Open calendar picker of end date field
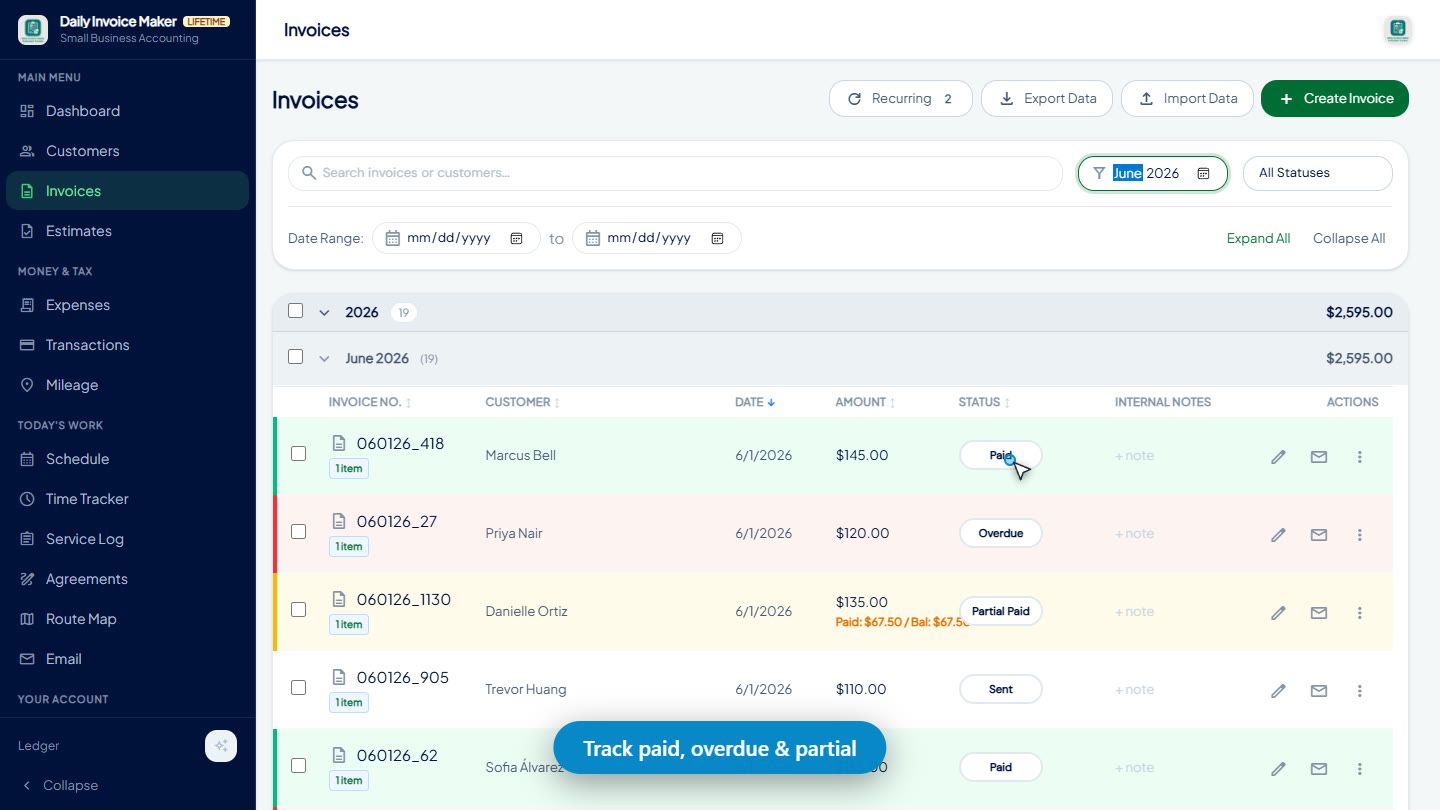Image resolution: width=1440 pixels, height=810 pixels. (717, 238)
